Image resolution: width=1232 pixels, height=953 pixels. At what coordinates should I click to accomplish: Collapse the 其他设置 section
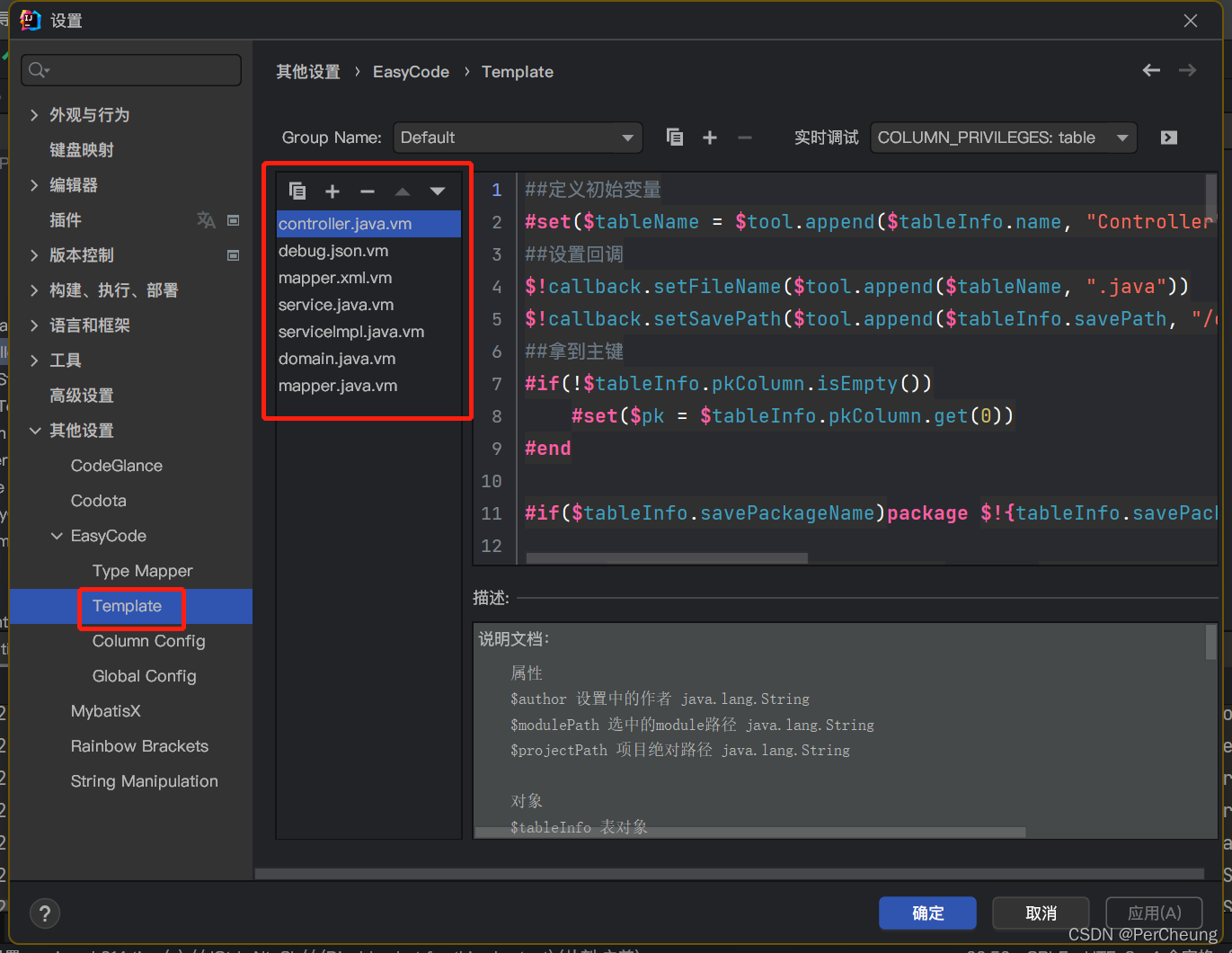click(x=35, y=431)
